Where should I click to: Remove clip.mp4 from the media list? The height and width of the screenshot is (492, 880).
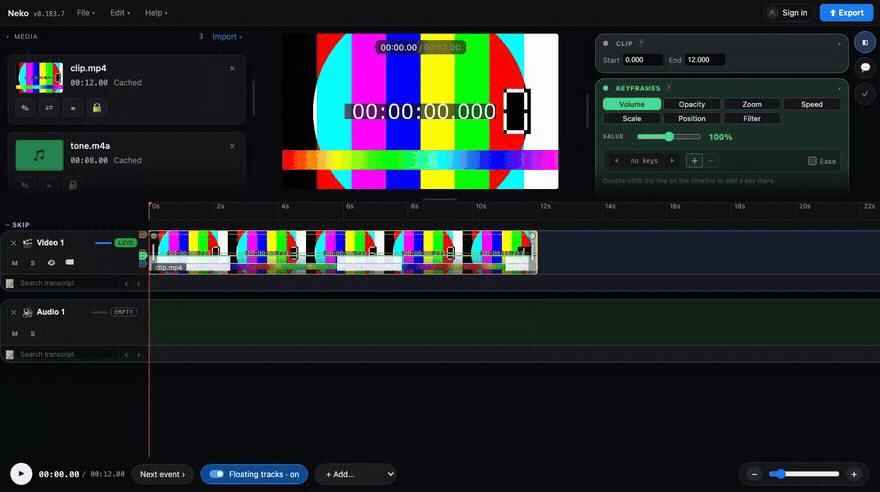(232, 68)
